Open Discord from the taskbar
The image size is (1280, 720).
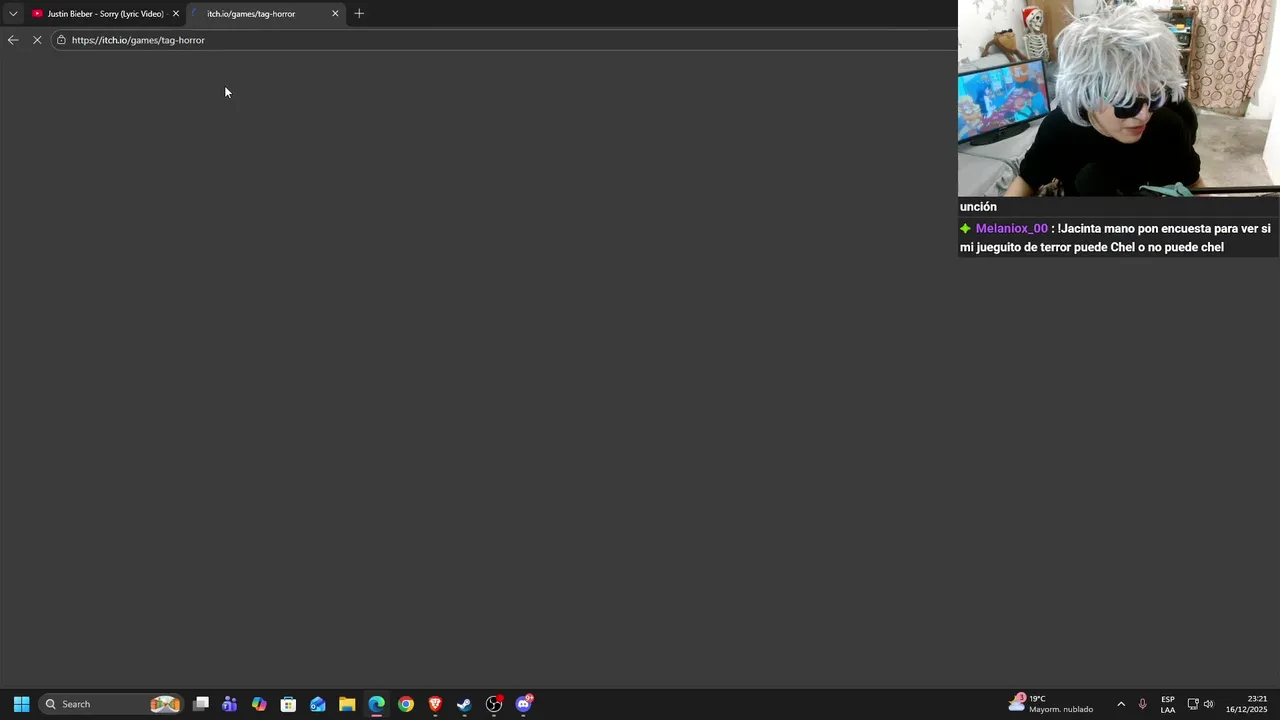pos(524,704)
